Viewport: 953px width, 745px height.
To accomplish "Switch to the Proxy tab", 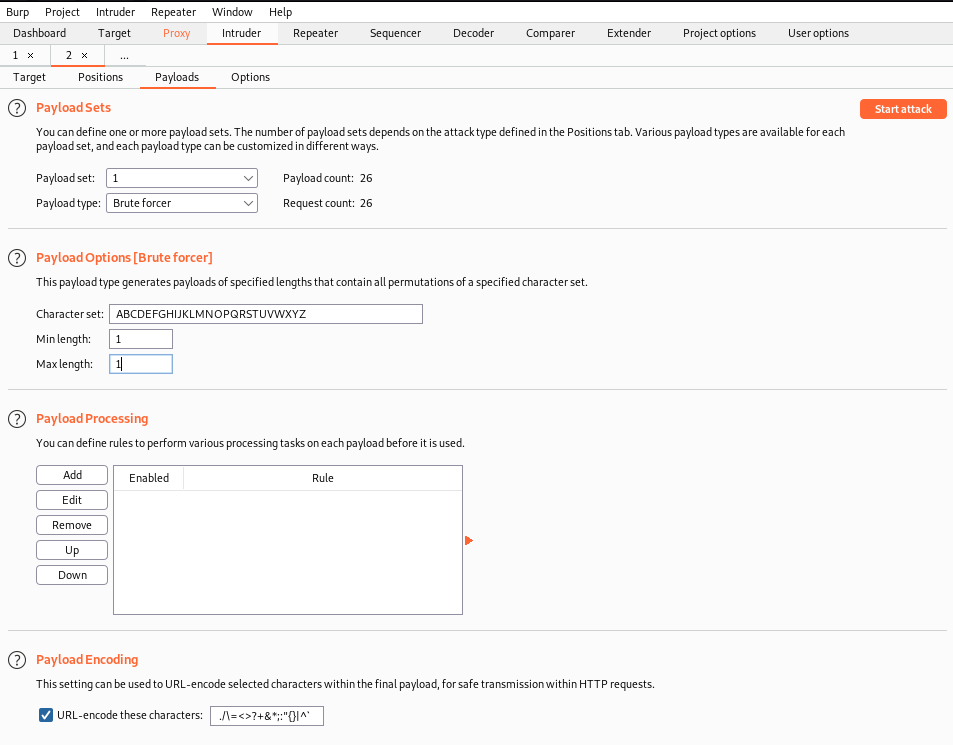I will (176, 33).
